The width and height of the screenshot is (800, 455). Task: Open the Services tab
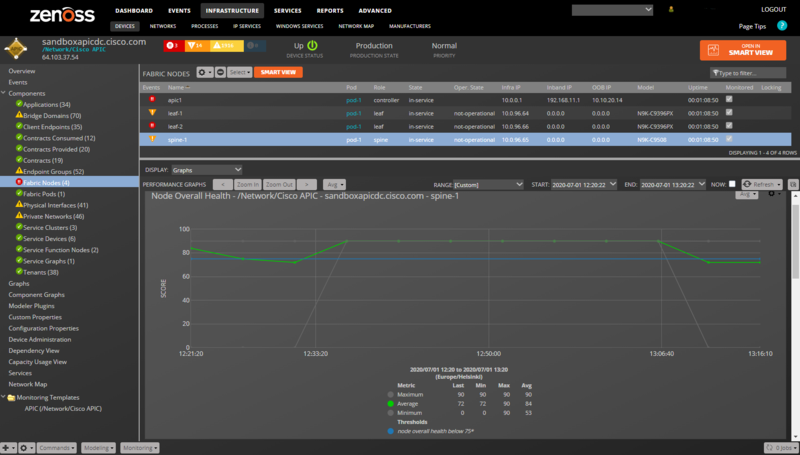pos(287,11)
